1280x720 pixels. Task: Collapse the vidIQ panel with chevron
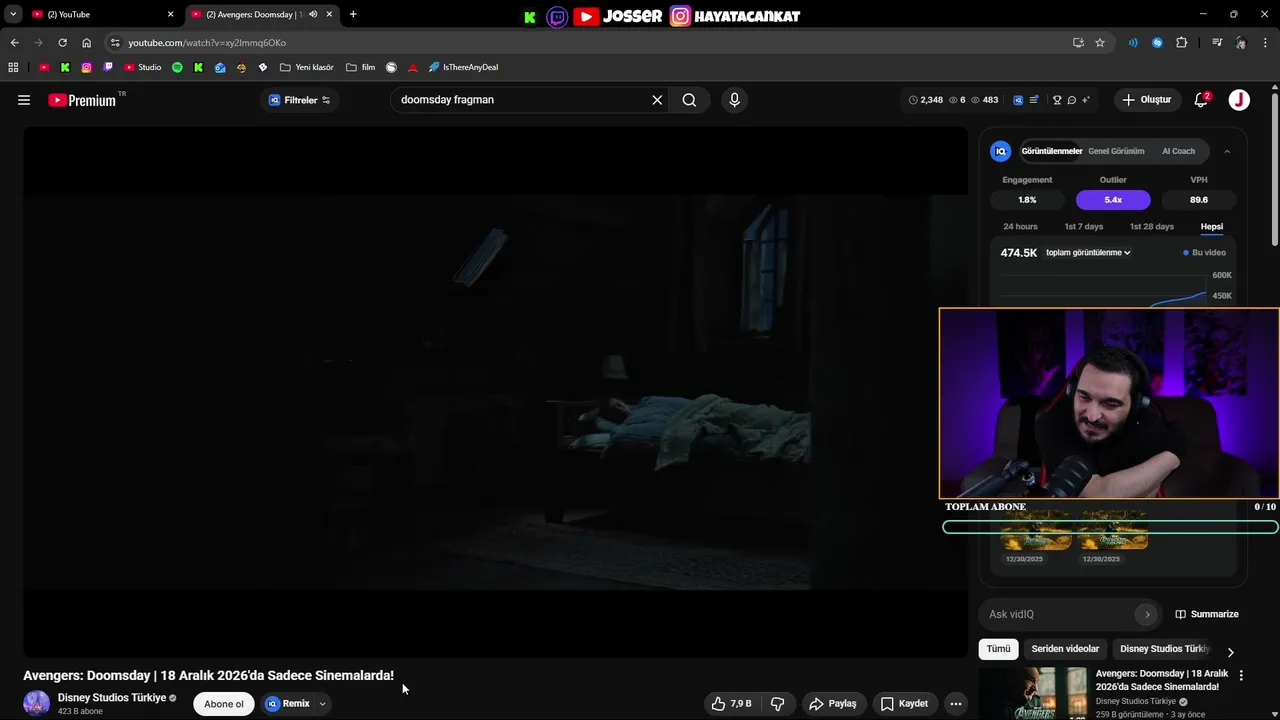(x=1227, y=151)
